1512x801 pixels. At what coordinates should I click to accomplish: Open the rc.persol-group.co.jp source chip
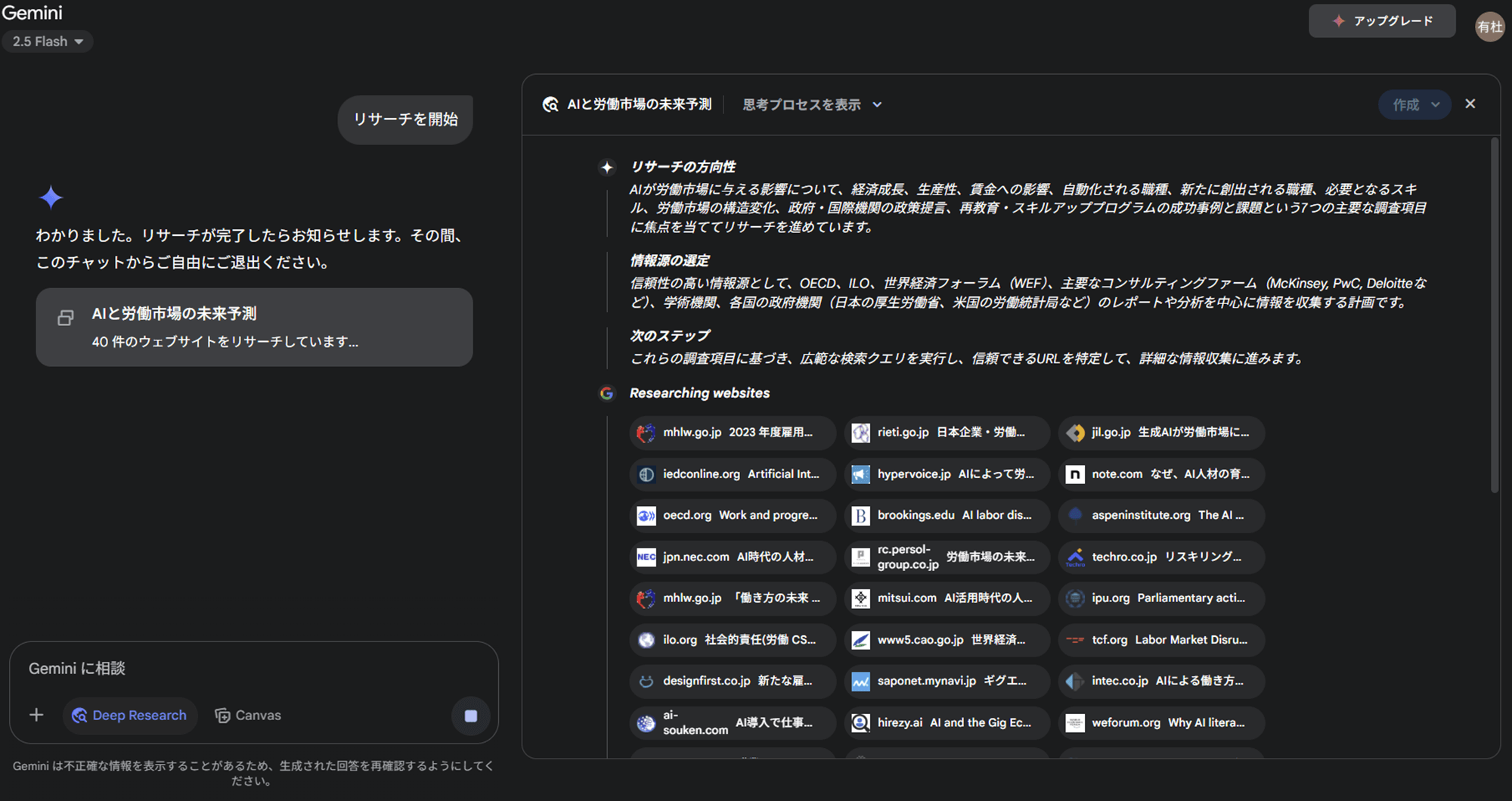pyautogui.click(x=947, y=557)
